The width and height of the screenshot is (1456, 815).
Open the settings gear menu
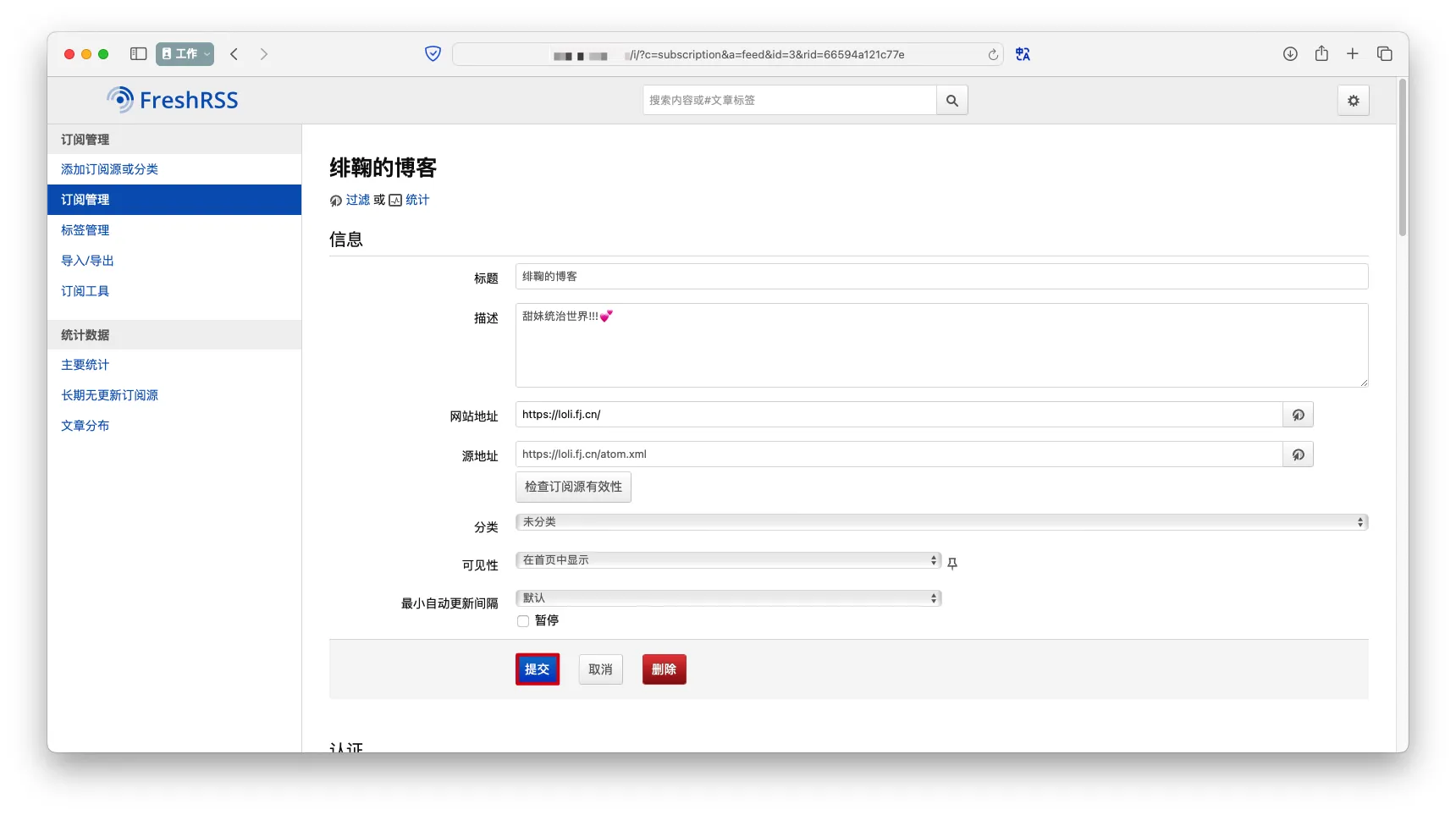(1353, 101)
